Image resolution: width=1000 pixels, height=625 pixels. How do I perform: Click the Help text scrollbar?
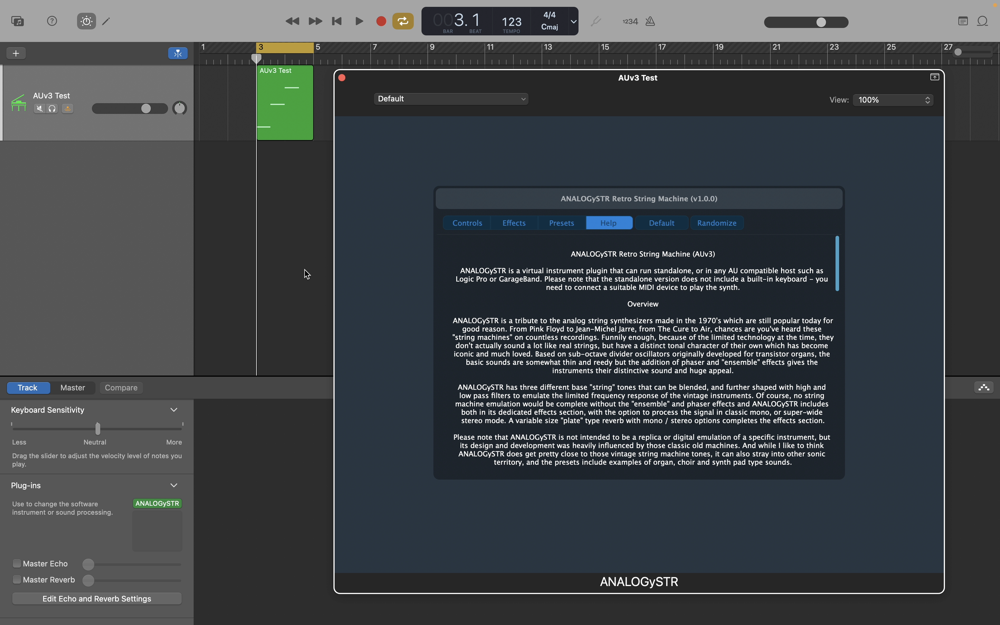click(x=837, y=263)
